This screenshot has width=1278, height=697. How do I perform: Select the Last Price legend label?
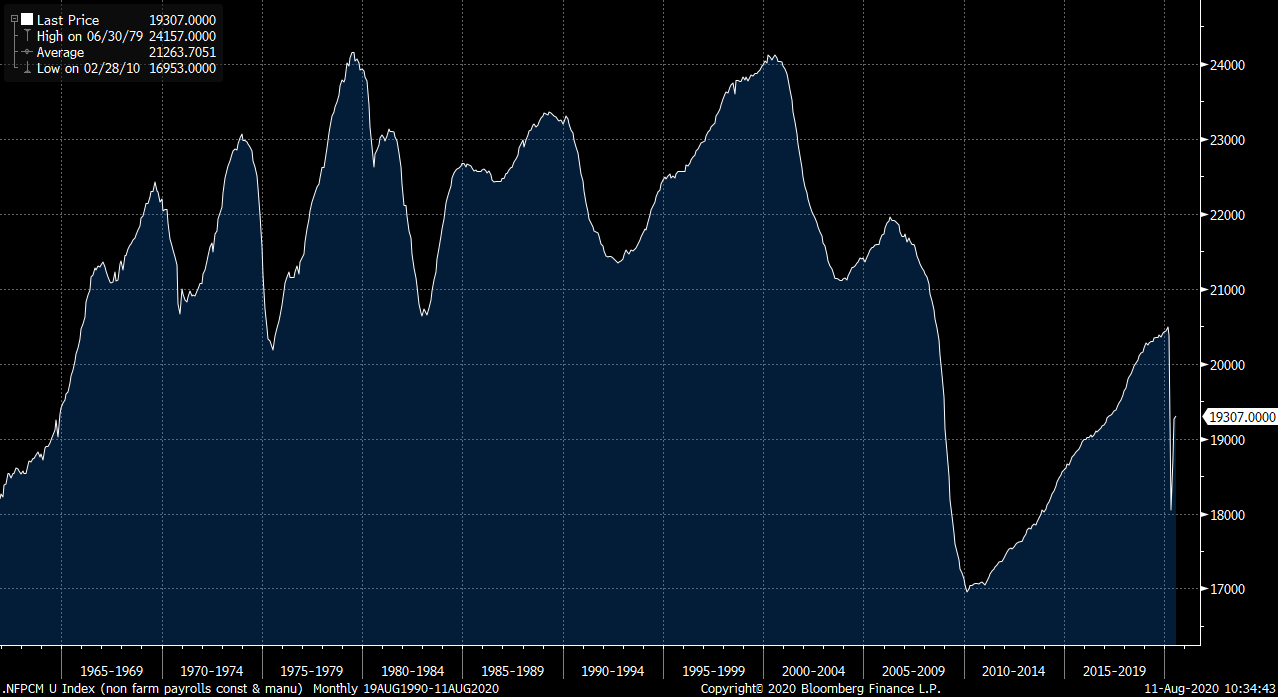[x=68, y=20]
